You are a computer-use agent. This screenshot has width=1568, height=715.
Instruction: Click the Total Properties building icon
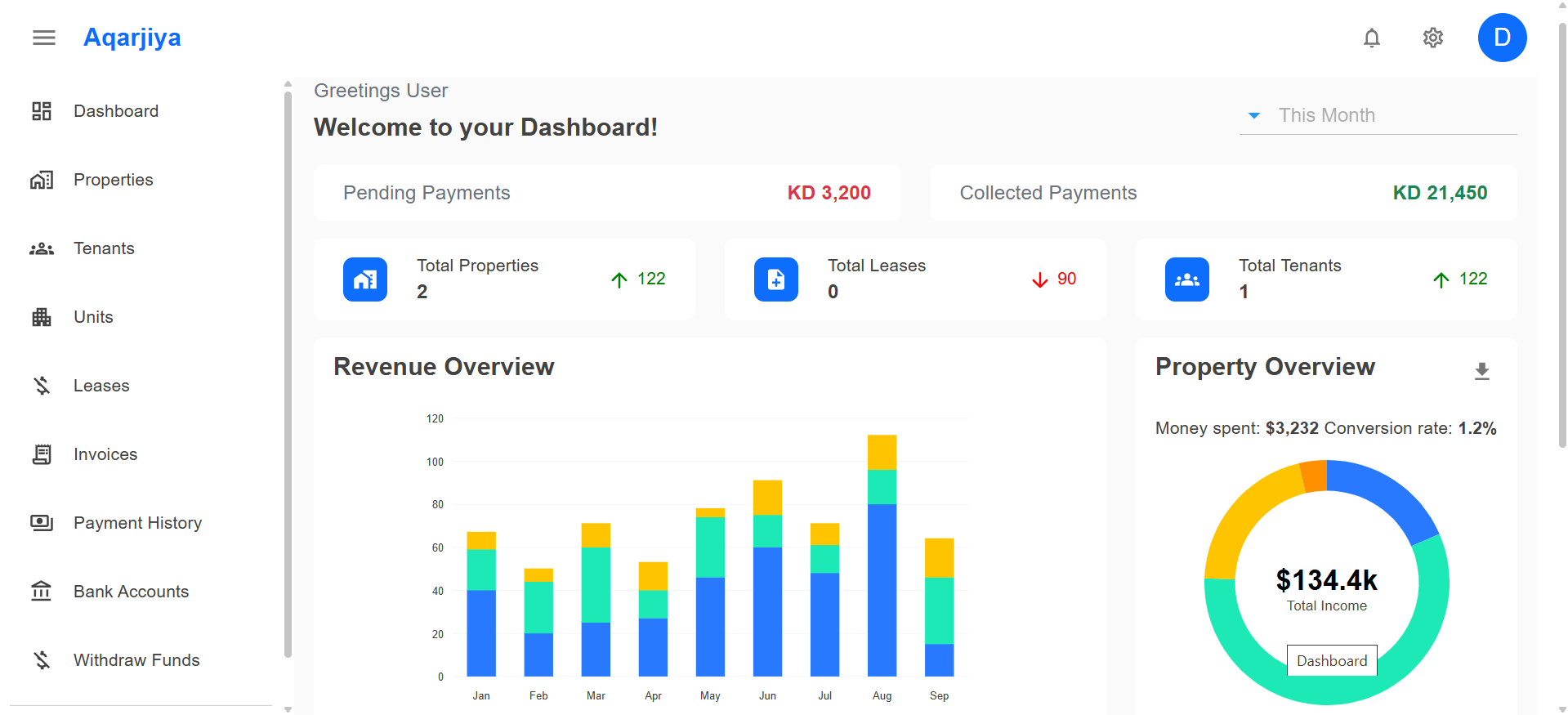(x=365, y=279)
